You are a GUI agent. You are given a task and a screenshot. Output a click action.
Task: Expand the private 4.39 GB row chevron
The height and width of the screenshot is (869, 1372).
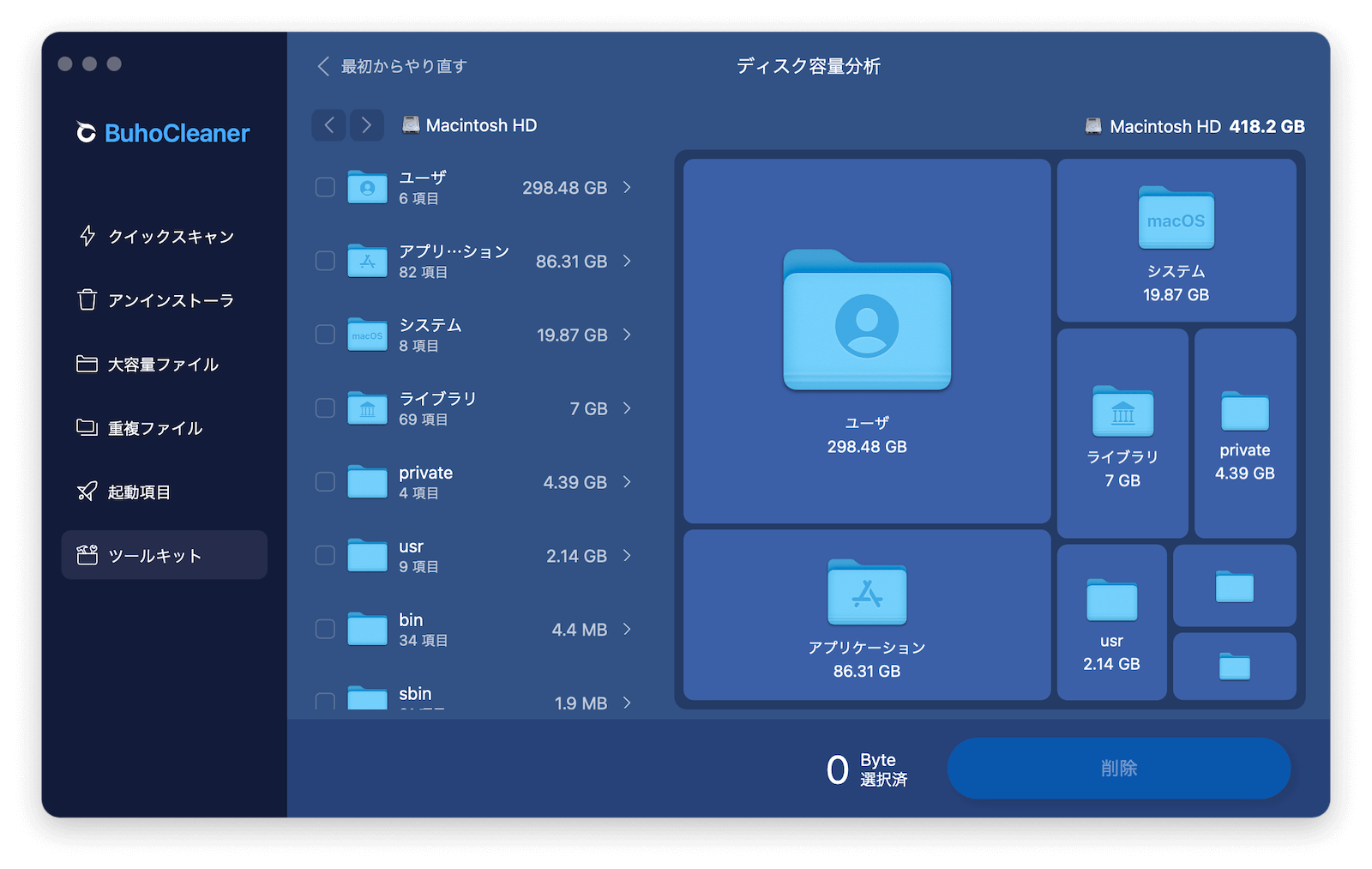tap(627, 482)
